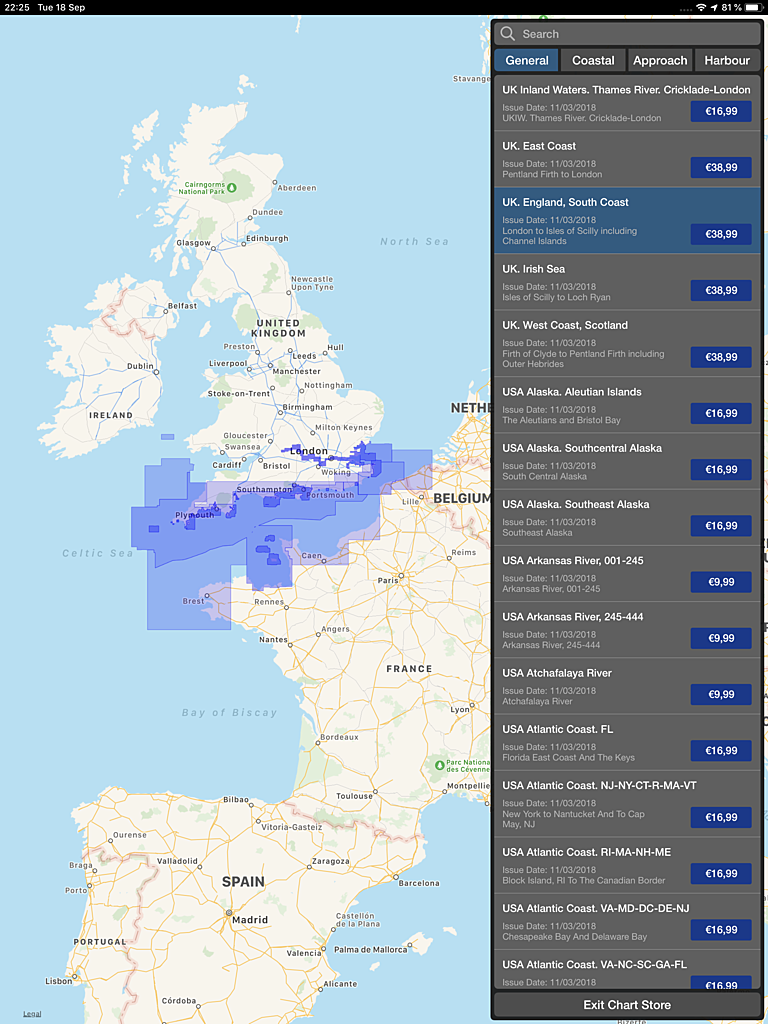Image resolution: width=768 pixels, height=1024 pixels.
Task: Tap price button for UK Irish Sea
Action: pyautogui.click(x=720, y=290)
